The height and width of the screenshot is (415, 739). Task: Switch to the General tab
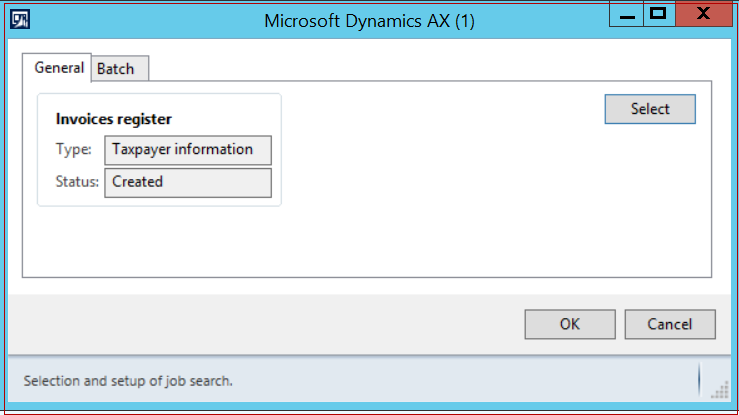57,68
